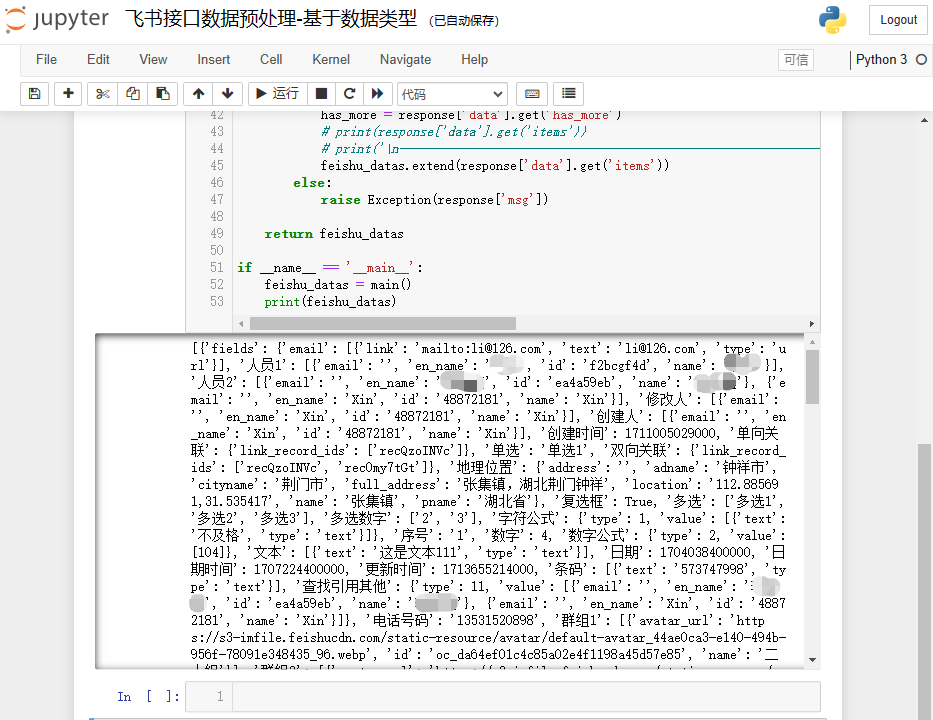The width and height of the screenshot is (933, 720).
Task: Click the output area scrollbar thumb
Action: coord(812,377)
